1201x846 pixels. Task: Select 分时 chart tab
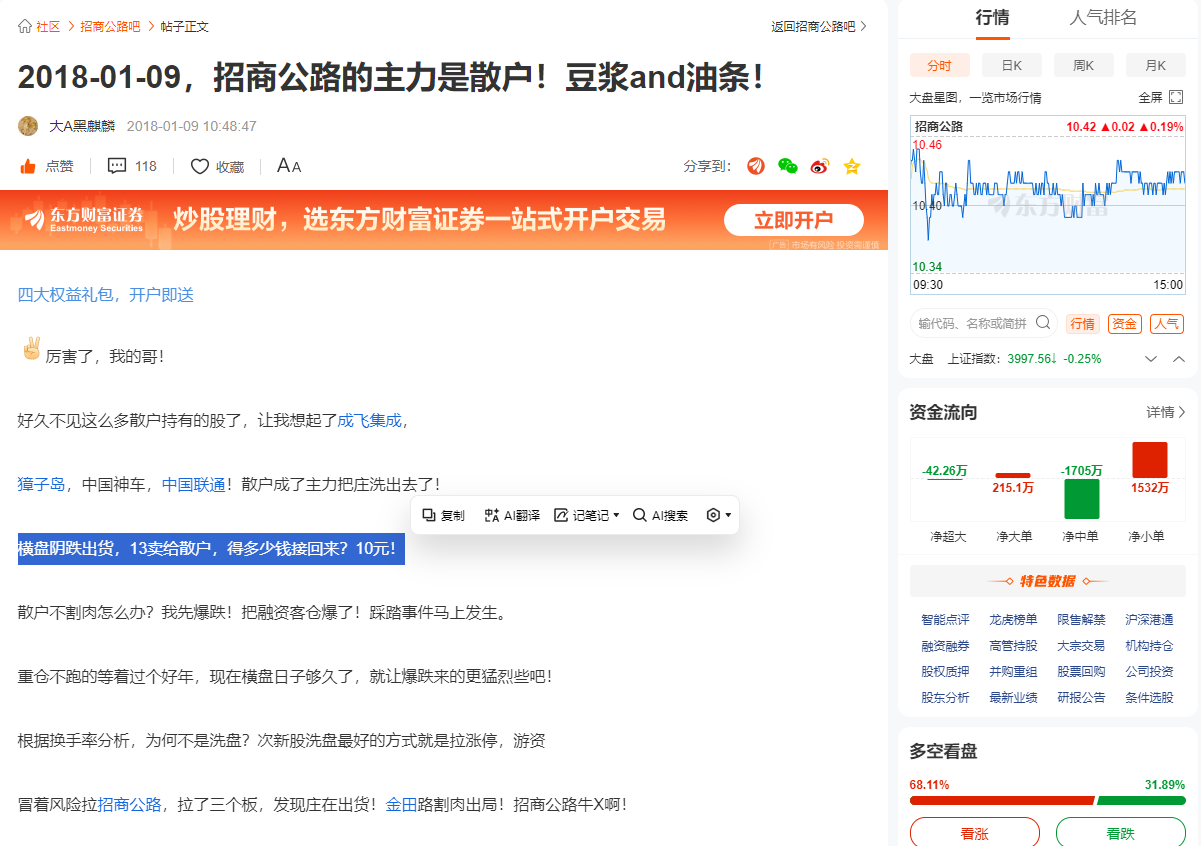[940, 65]
